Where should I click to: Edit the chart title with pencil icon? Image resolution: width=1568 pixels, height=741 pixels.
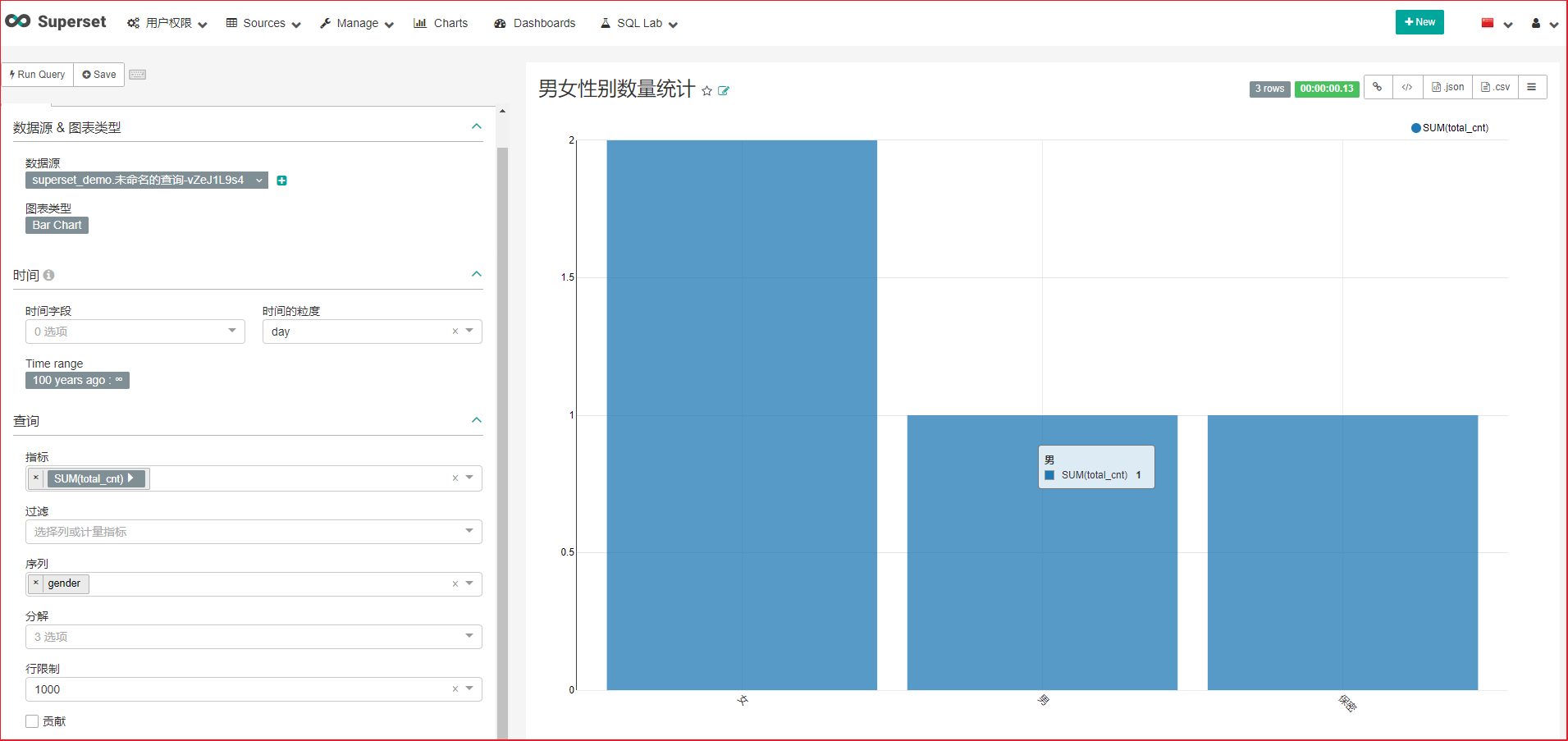[x=723, y=91]
